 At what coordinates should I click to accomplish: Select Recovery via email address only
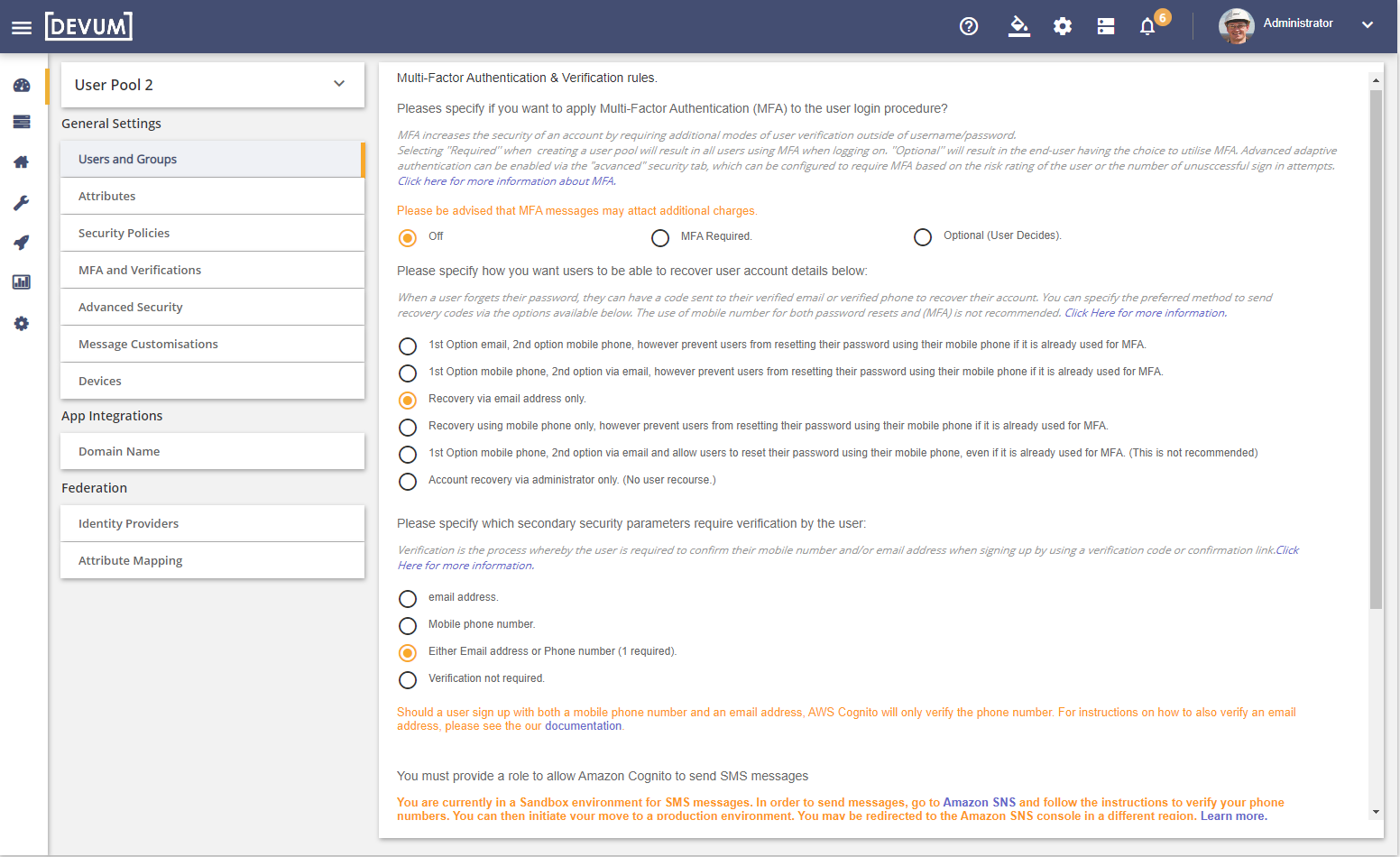point(408,400)
